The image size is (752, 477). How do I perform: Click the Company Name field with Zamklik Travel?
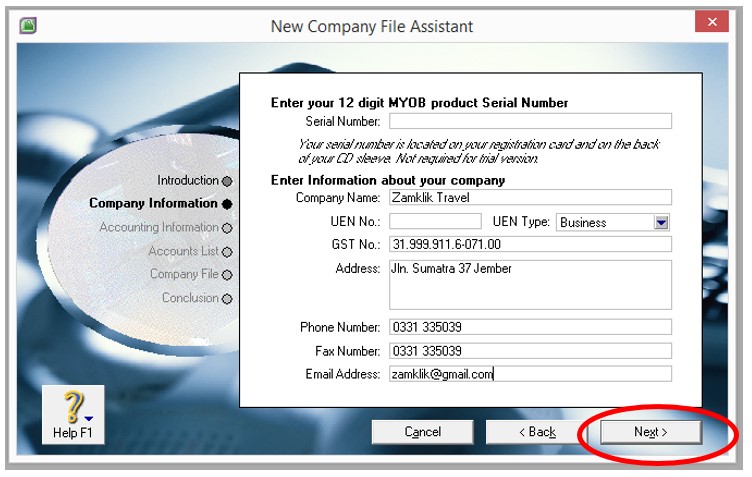pyautogui.click(x=530, y=198)
